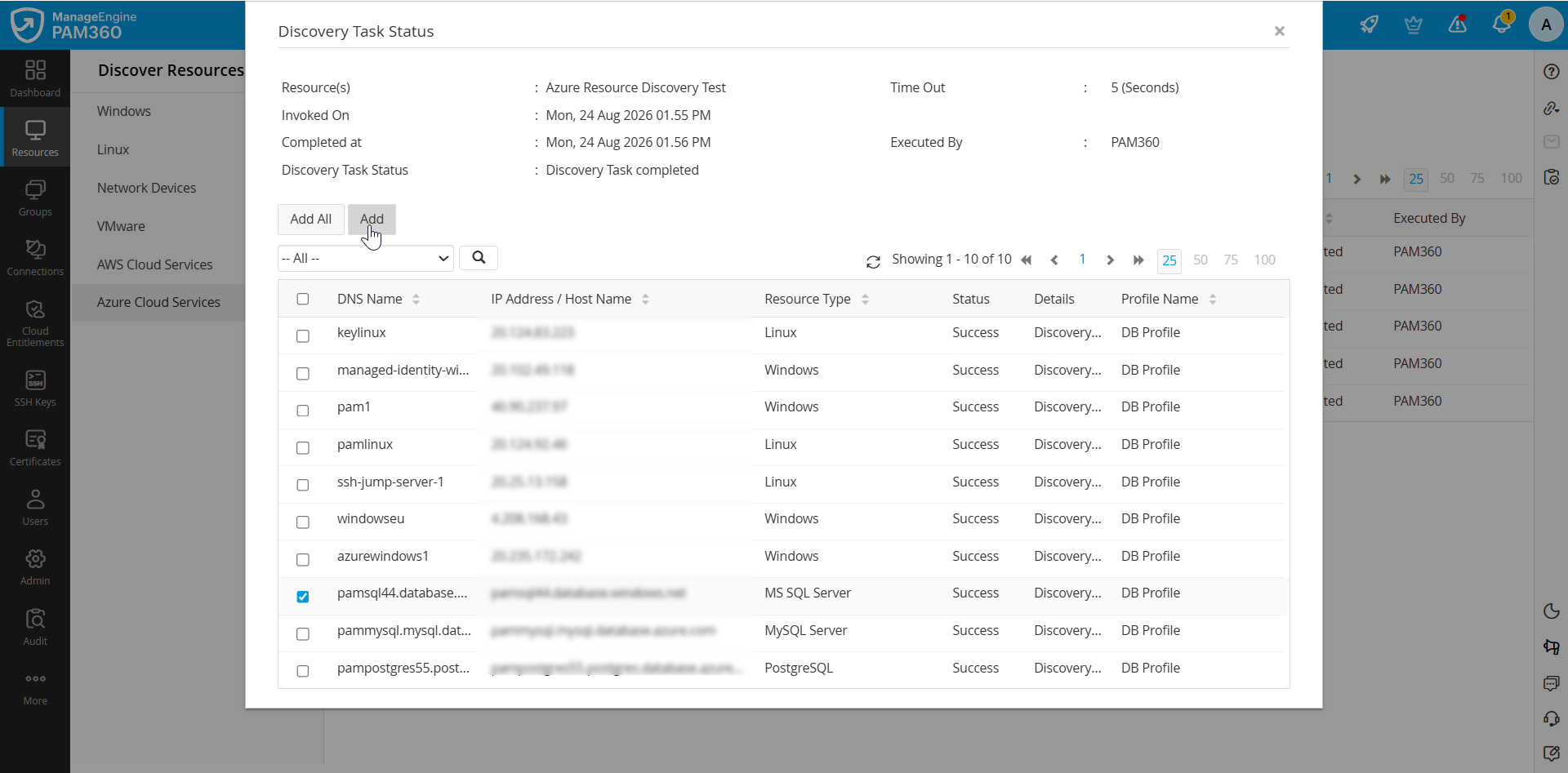This screenshot has width=1568, height=773.
Task: Toggle the select-all header checkbox
Action: coord(303,299)
